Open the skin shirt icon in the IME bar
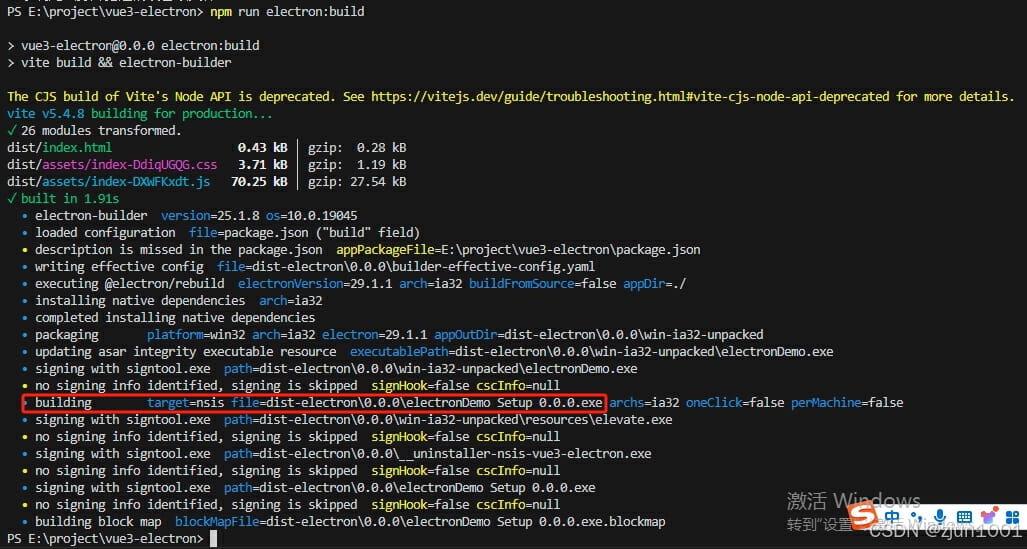 989,516
